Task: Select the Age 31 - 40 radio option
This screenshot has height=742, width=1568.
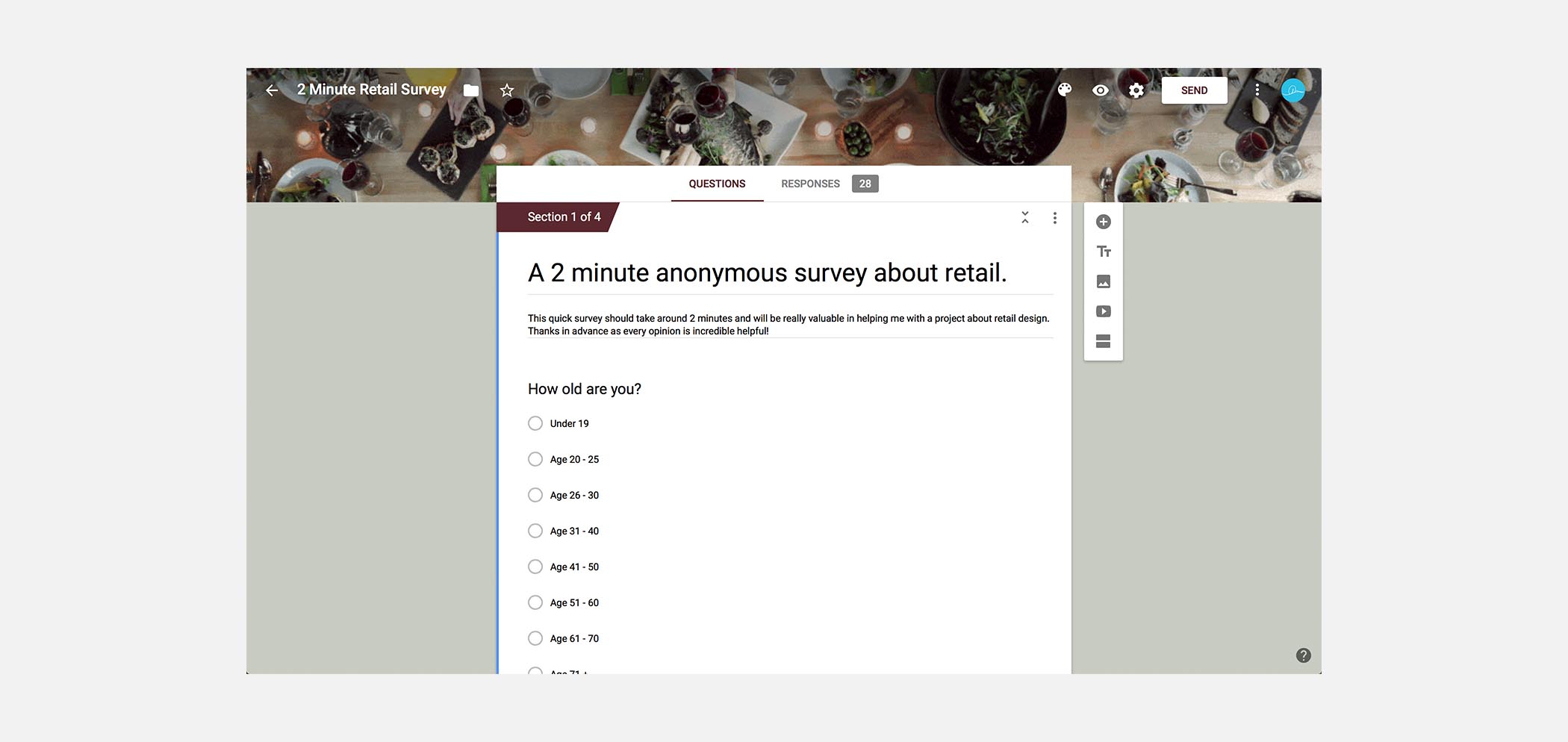Action: point(535,531)
